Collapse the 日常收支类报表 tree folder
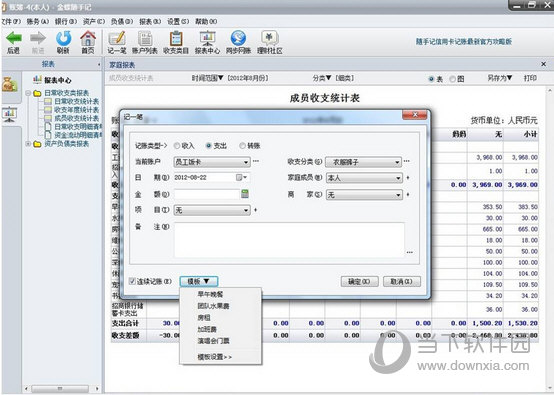Viewport: 554px width, 395px height. point(28,93)
